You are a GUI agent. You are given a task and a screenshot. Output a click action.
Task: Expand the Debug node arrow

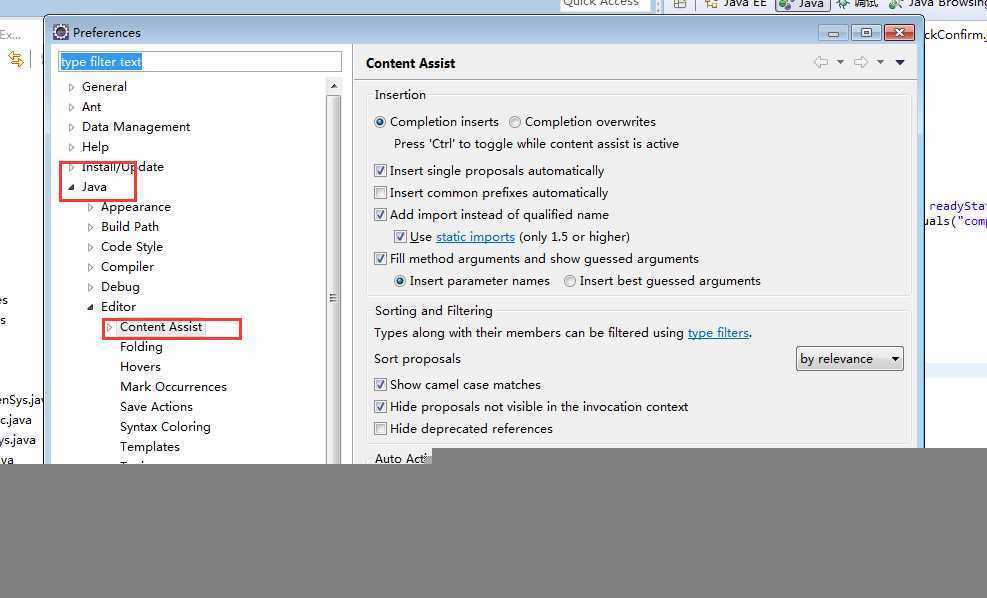[x=91, y=287]
